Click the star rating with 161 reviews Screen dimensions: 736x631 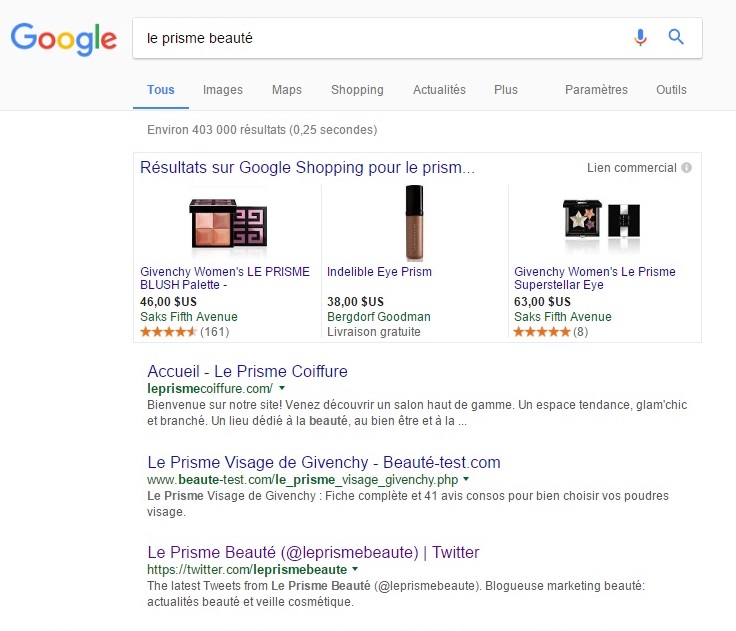184,332
